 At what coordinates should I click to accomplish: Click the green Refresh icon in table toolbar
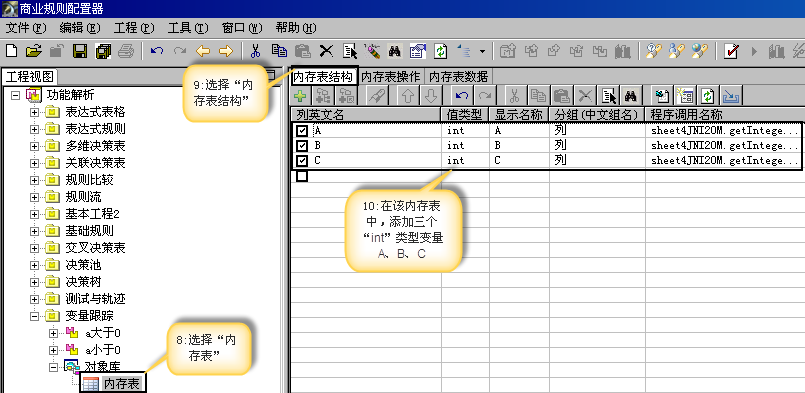[708, 96]
